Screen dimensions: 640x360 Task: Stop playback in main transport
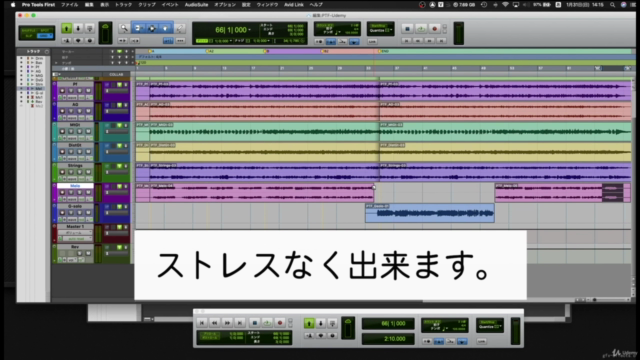point(407,29)
